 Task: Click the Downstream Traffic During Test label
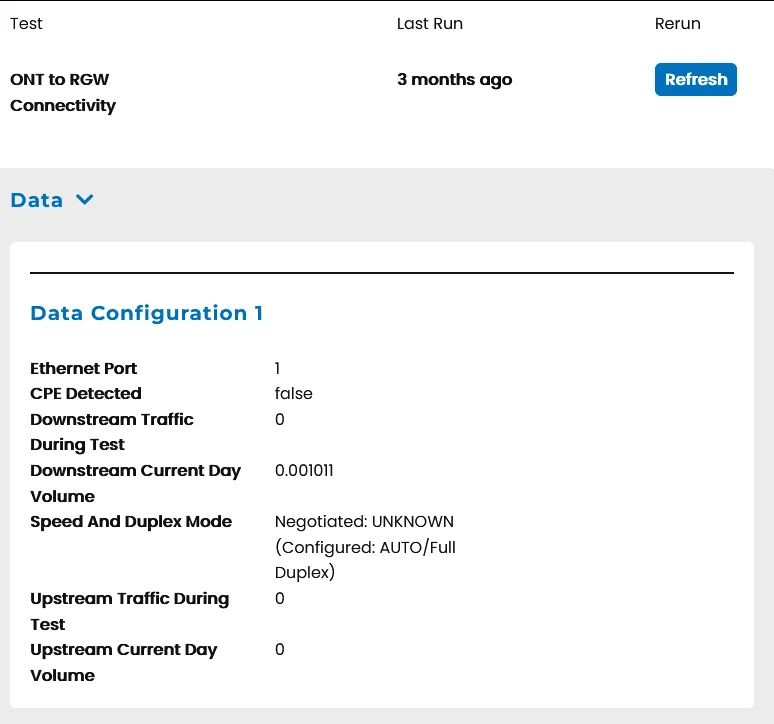111,431
